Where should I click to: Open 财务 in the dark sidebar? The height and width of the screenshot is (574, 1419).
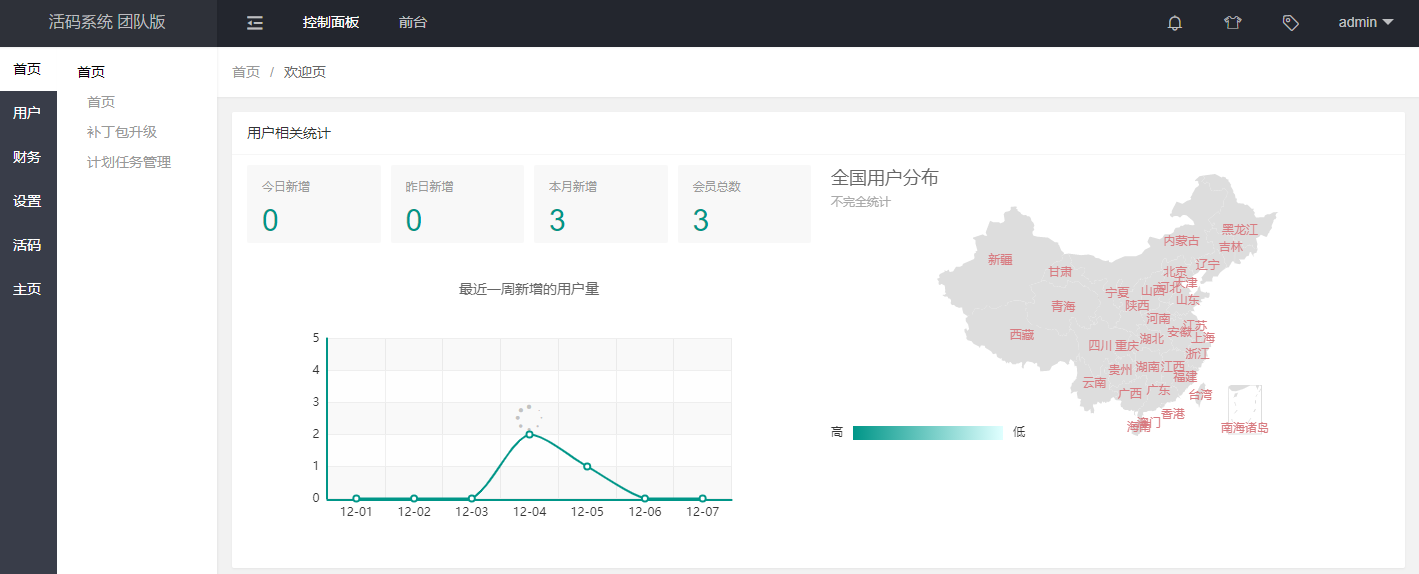[28, 157]
